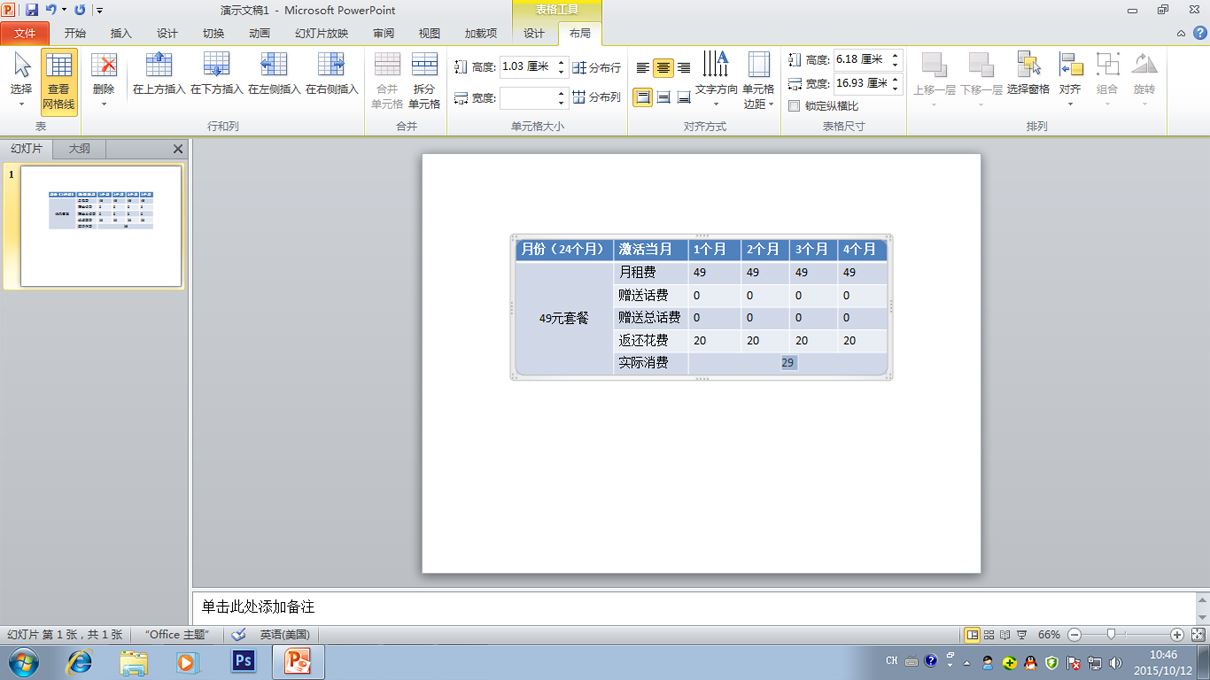Click the 激活当月 header cell
The height and width of the screenshot is (680, 1210).
(x=651, y=249)
